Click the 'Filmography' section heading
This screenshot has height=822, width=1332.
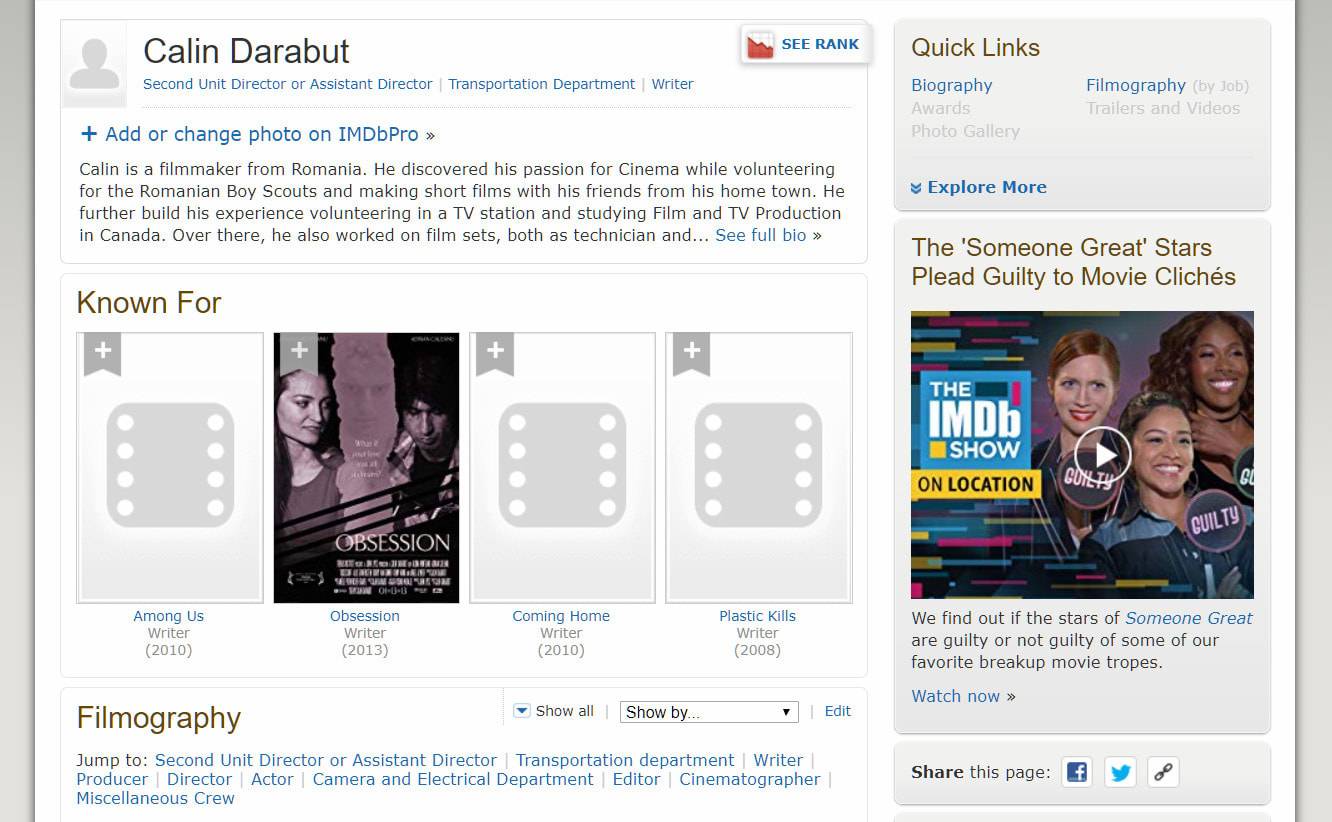point(159,718)
